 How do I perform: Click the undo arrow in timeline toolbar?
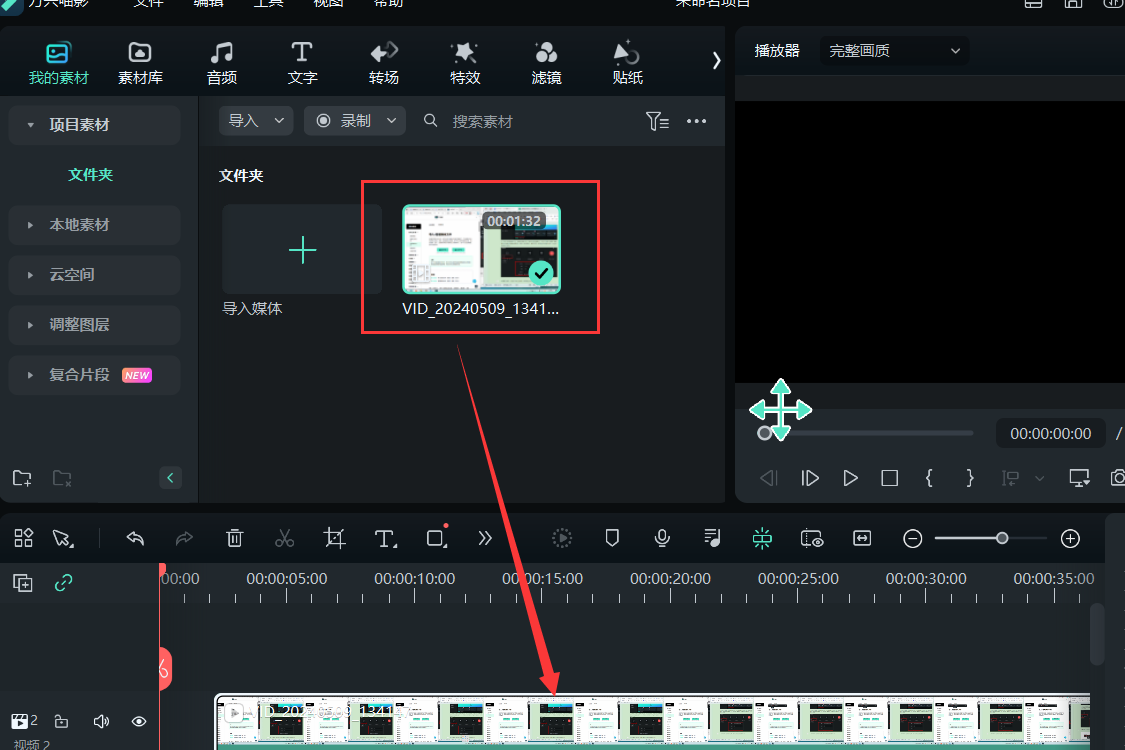point(135,538)
